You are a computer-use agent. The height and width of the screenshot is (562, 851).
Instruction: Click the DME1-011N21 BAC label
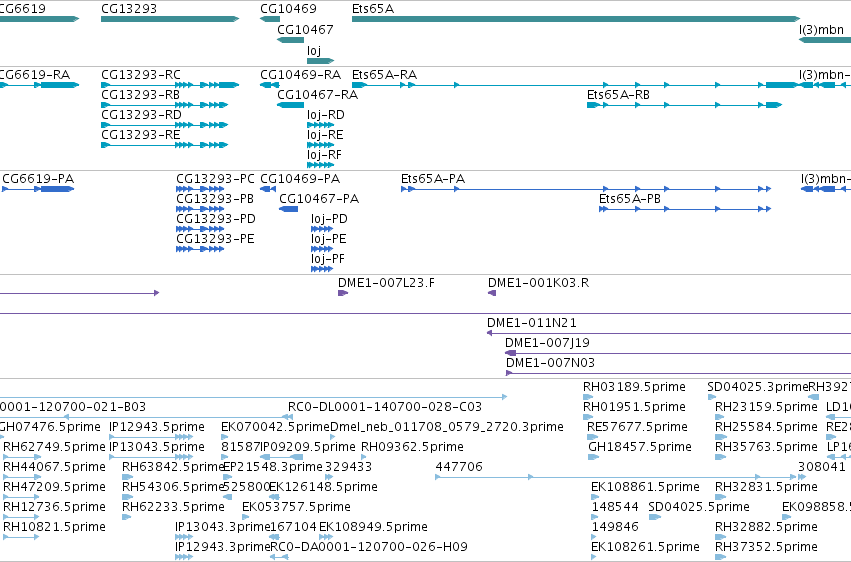(x=532, y=323)
